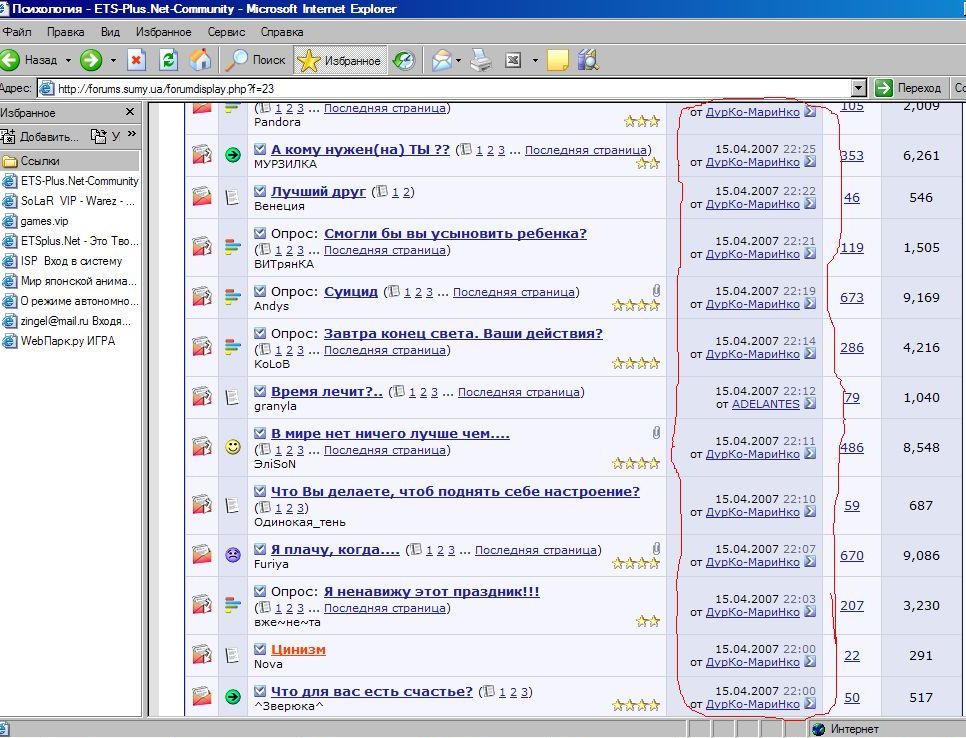Screen dimensions: 966x738
Task: Open thread 'Время лечит?..'
Action: [327, 392]
